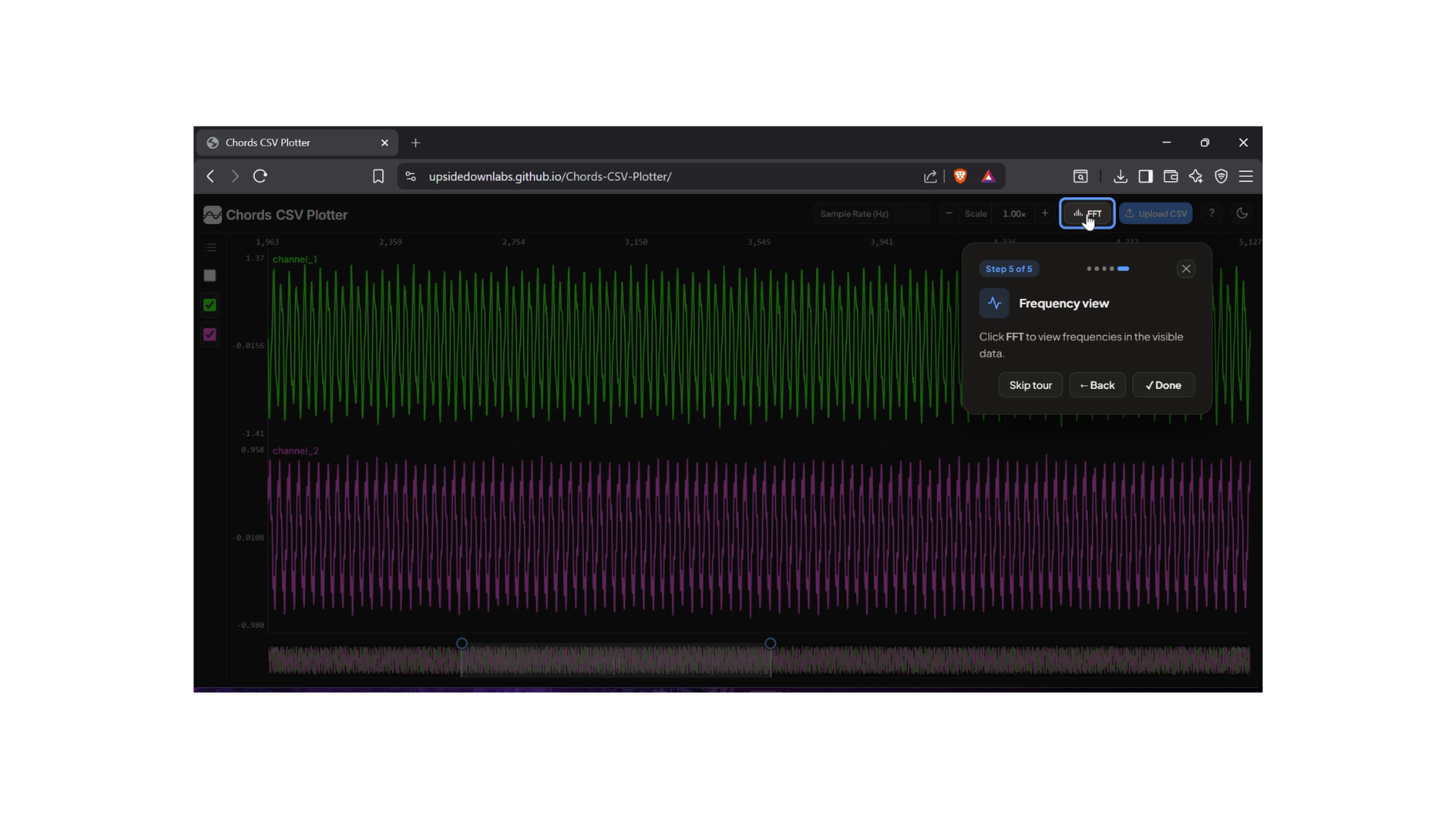Open Brave Shields lion icon
The width and height of the screenshot is (1456, 819).
click(x=961, y=177)
